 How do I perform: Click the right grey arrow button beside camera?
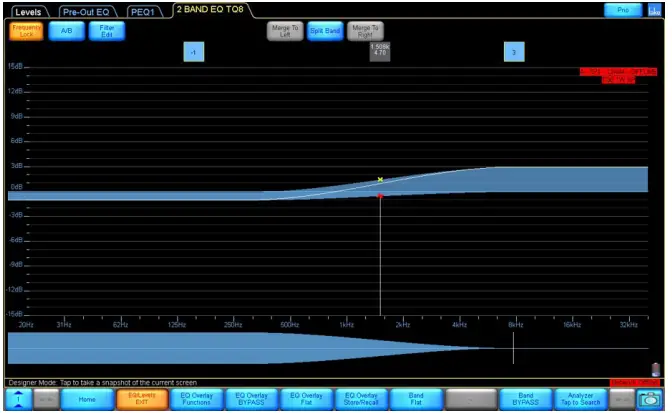622,400
